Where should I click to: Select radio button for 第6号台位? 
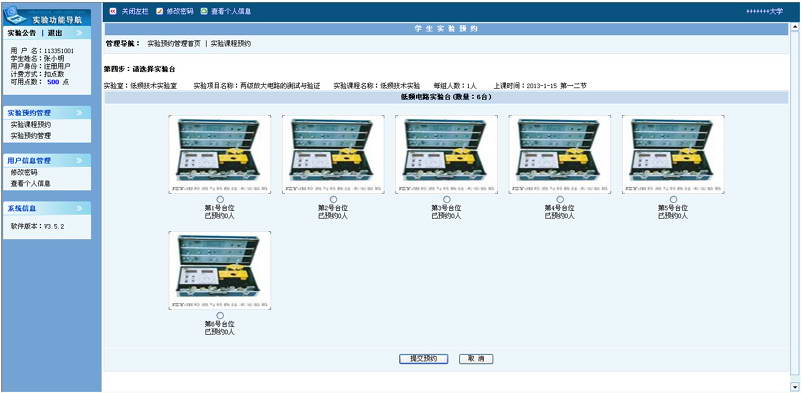pos(220,315)
